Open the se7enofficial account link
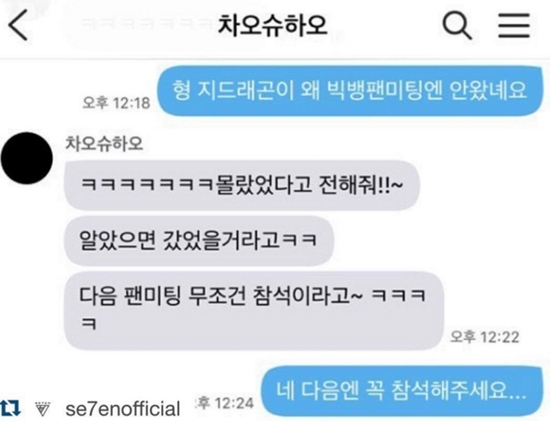This screenshot has width=550, height=421. pyautogui.click(x=123, y=409)
